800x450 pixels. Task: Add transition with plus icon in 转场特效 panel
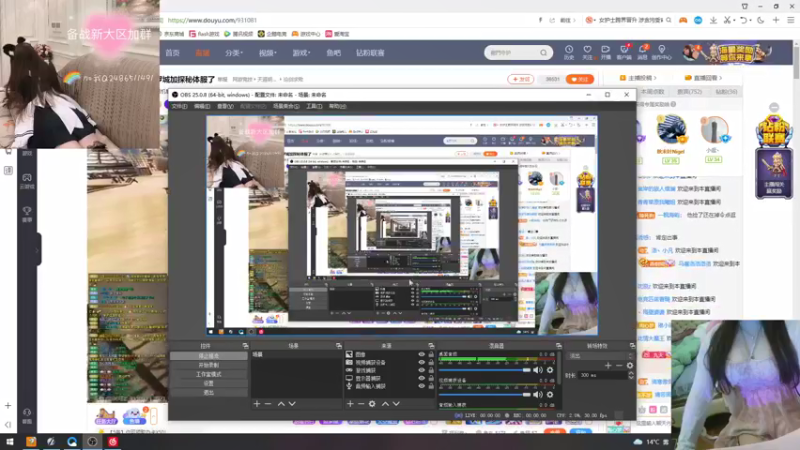pyautogui.click(x=608, y=365)
